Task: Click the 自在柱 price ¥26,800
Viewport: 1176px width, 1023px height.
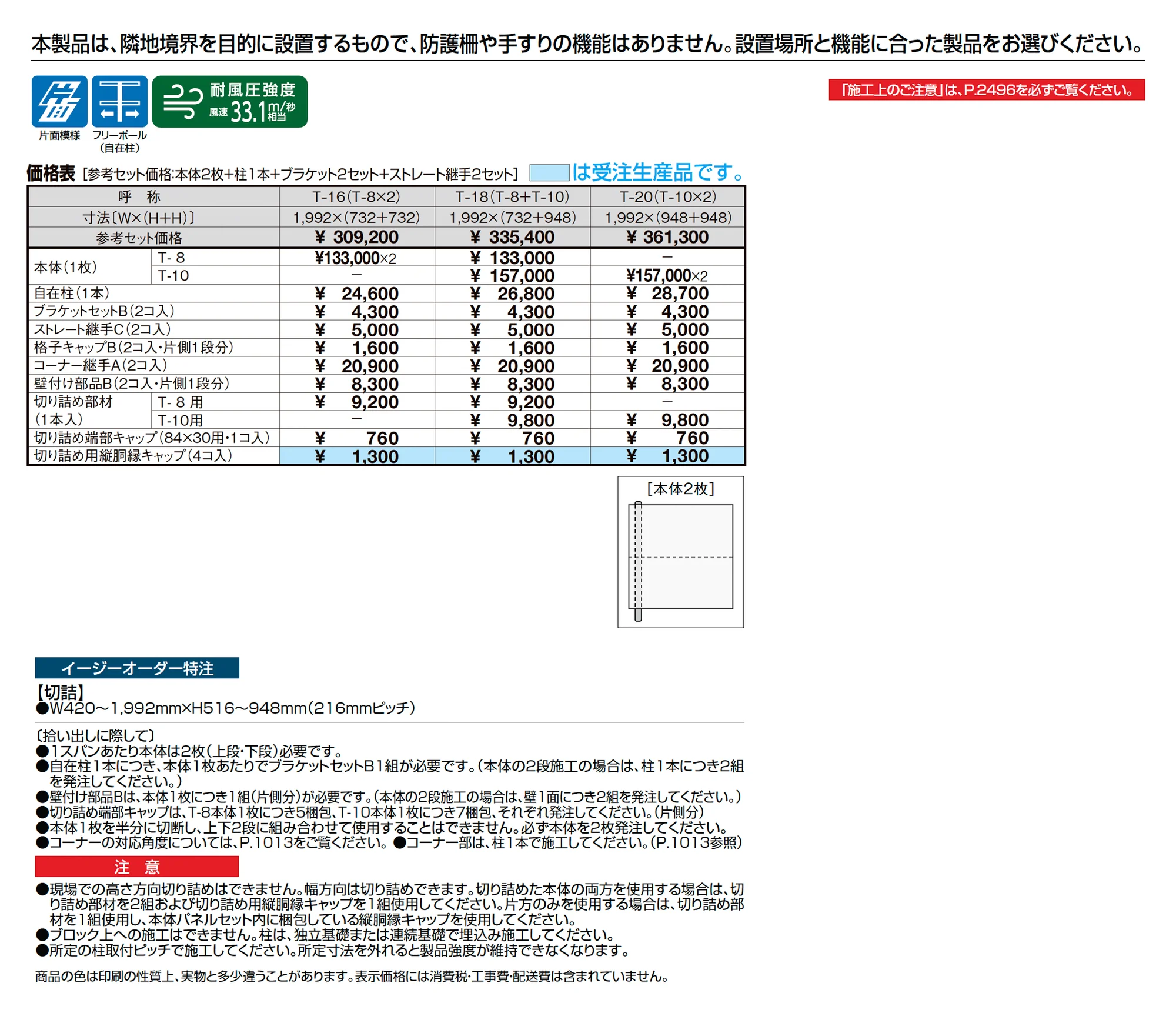Action: click(512, 294)
